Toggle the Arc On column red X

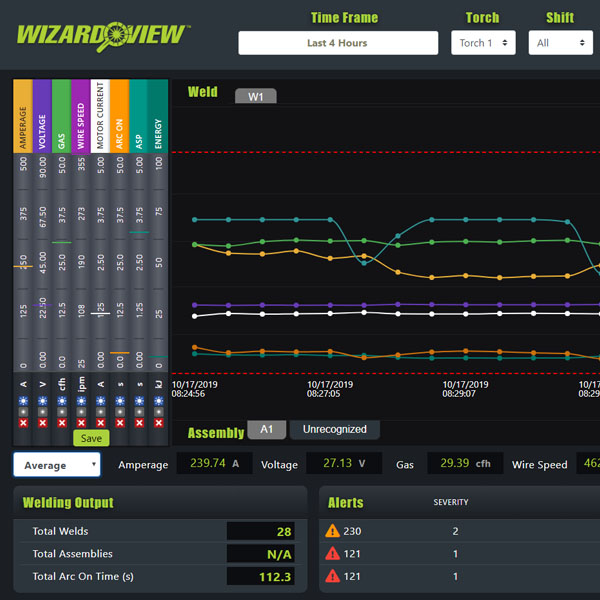[120, 423]
